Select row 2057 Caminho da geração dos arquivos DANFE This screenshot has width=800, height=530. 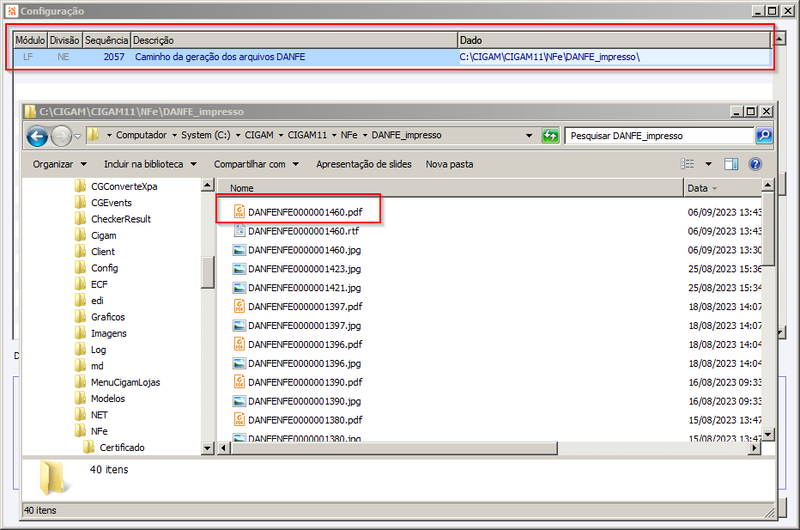point(392,57)
